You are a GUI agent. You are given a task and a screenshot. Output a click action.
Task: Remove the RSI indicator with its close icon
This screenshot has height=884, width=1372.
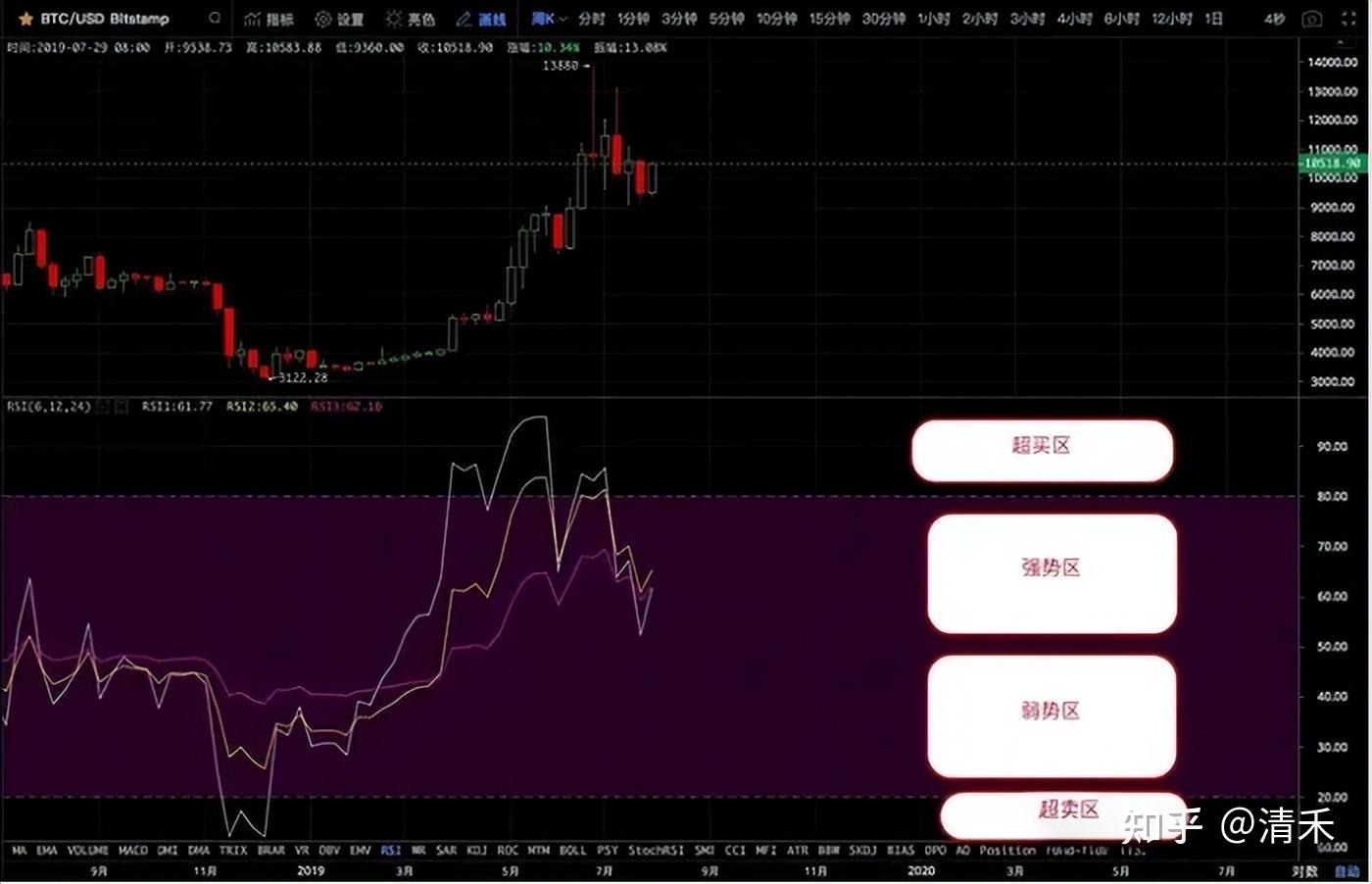[122, 406]
